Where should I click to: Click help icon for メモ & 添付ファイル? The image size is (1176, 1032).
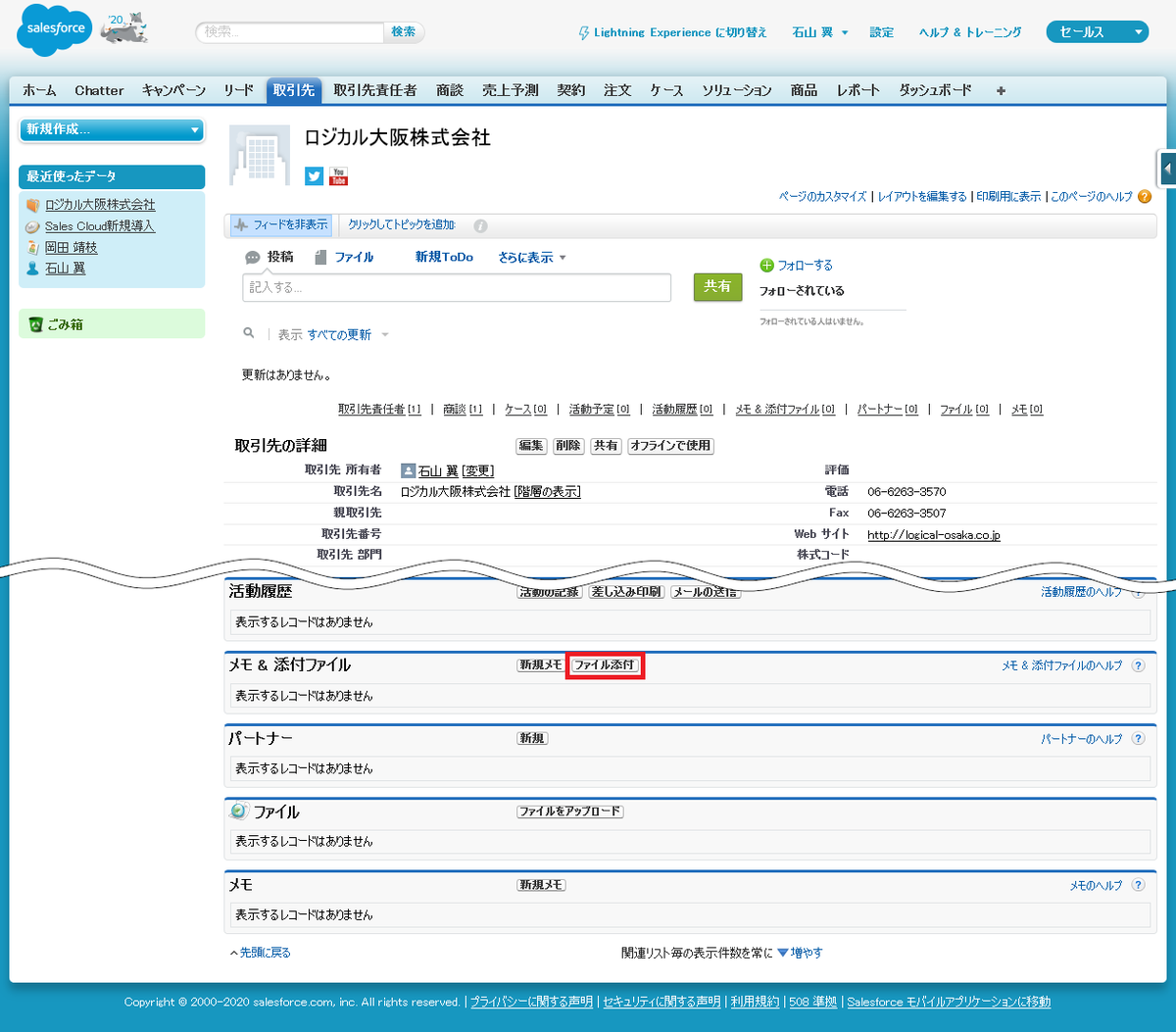[1138, 665]
